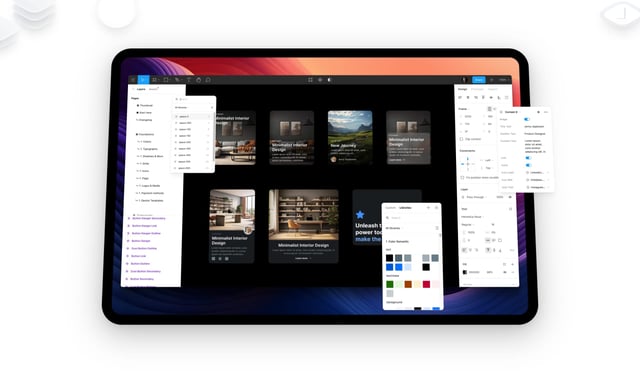The height and width of the screenshot is (371, 640).
Task: Hide the fill using its eye icon
Action: point(505,272)
